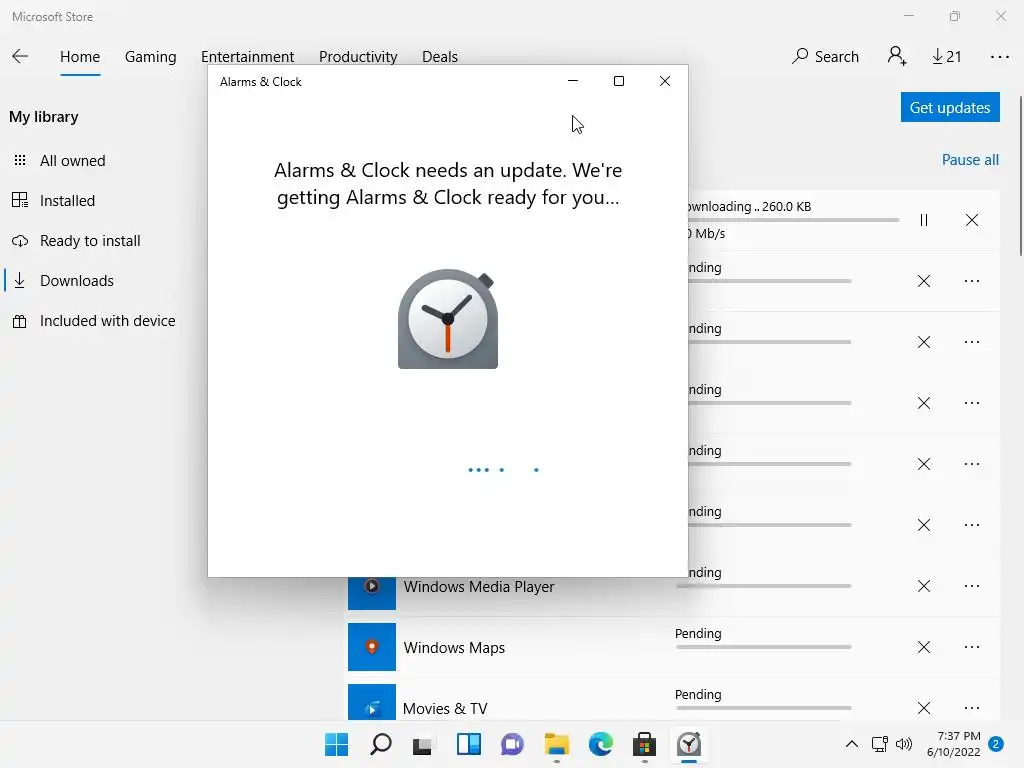Pause the currently downloading item

coord(923,220)
